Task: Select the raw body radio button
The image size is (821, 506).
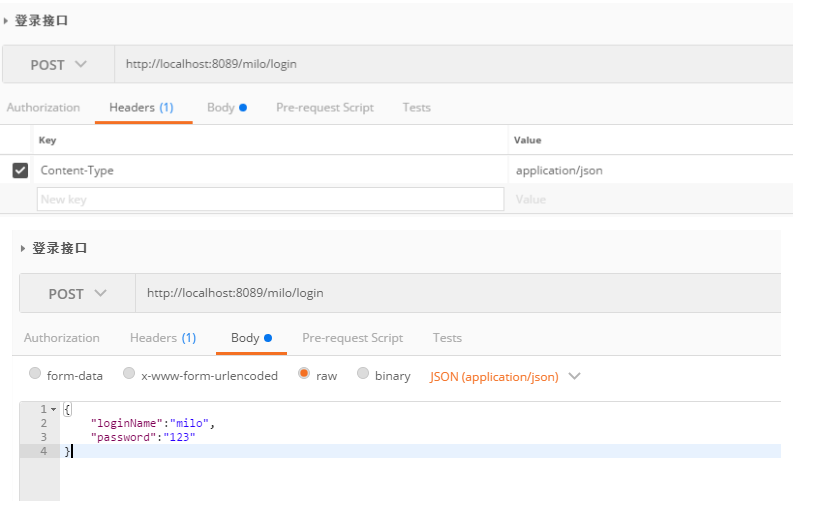Action: [304, 373]
